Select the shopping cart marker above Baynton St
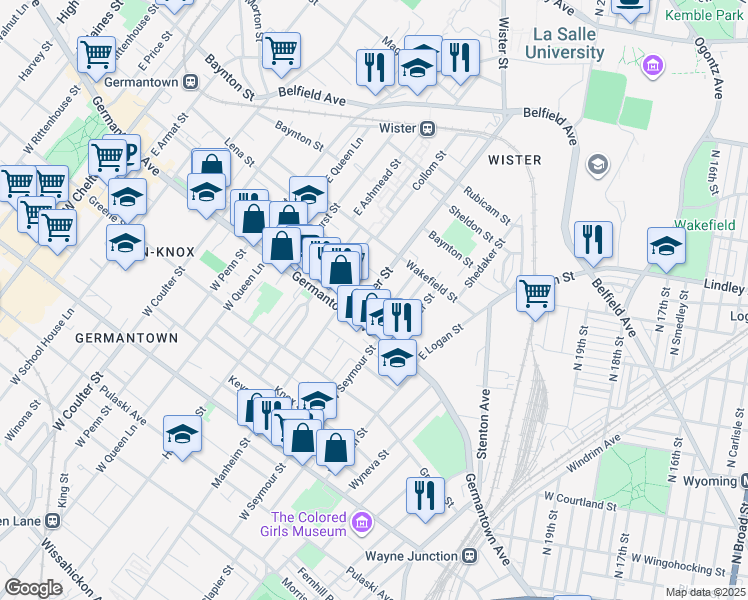The image size is (748, 600). [282, 49]
